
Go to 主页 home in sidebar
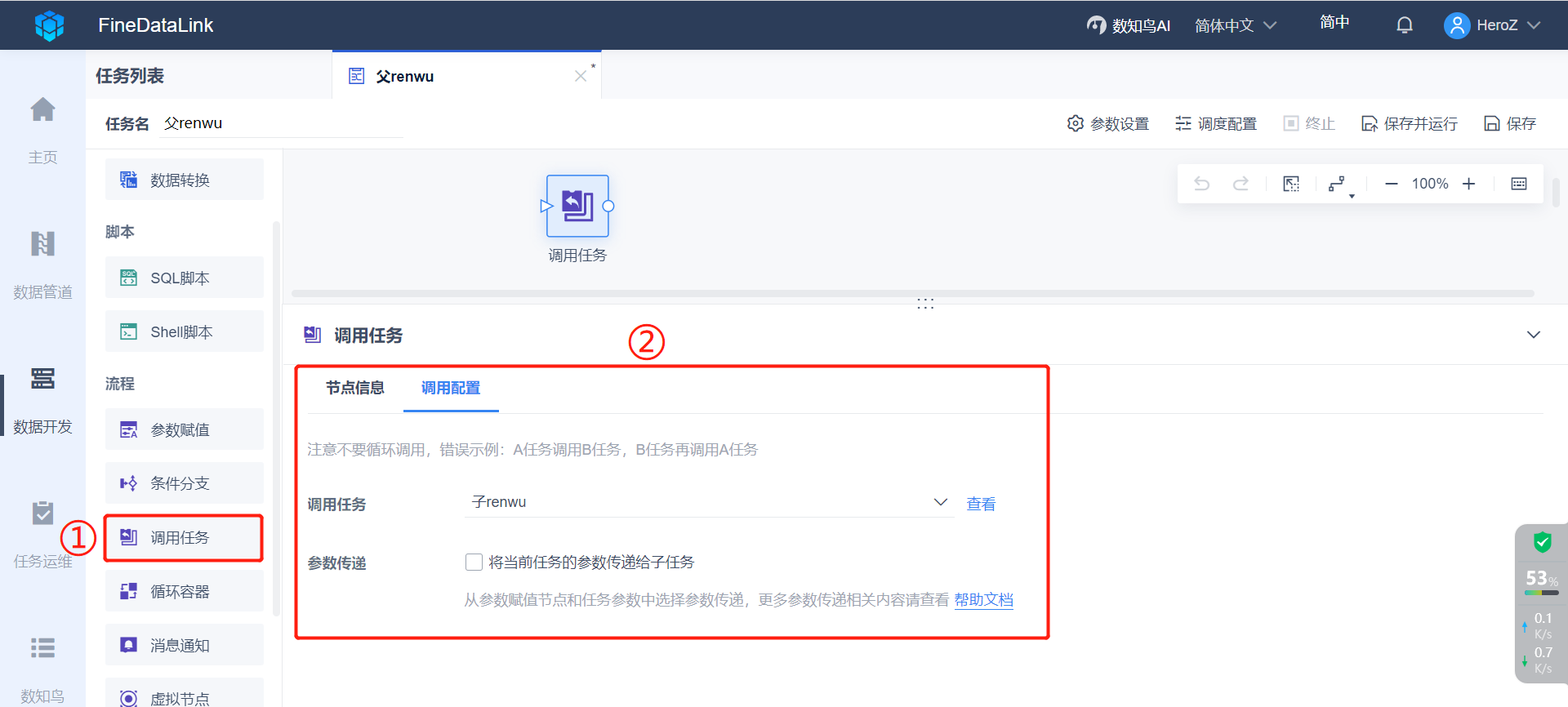(42, 131)
